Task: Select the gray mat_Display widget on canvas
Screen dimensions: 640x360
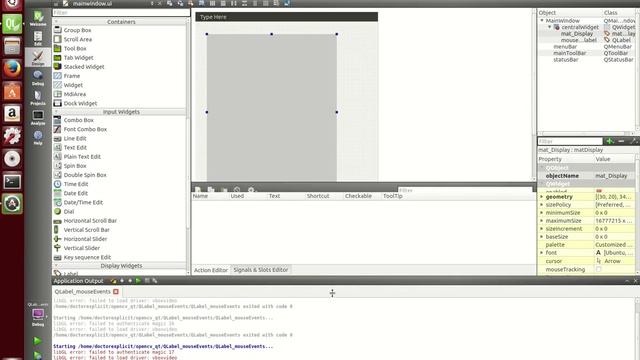Action: pos(271,107)
